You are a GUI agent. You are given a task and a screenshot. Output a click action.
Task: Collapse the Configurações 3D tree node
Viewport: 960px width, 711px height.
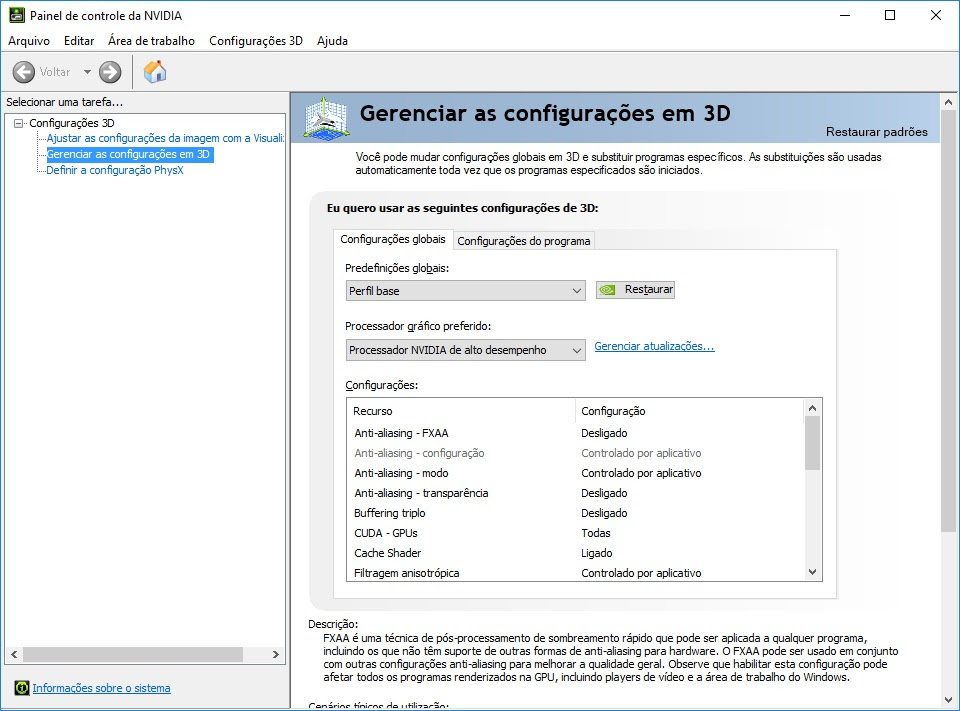pyautogui.click(x=18, y=123)
